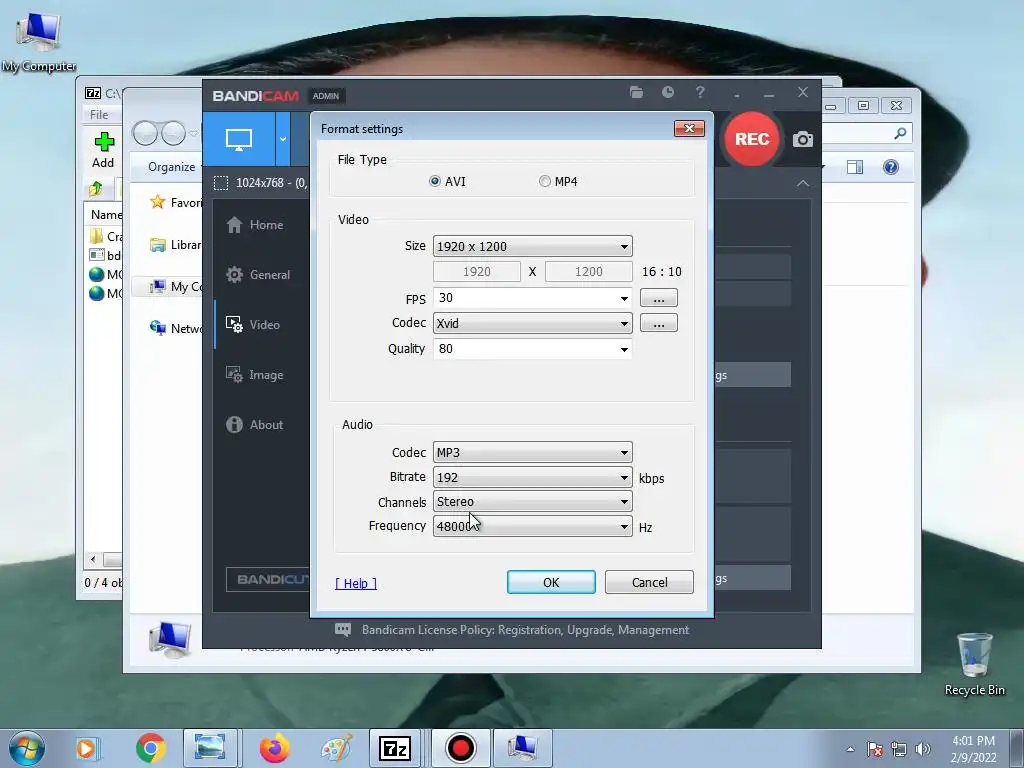This screenshot has height=768, width=1024.
Task: Open the Channels dropdown showing Stereo
Action: pyautogui.click(x=532, y=502)
